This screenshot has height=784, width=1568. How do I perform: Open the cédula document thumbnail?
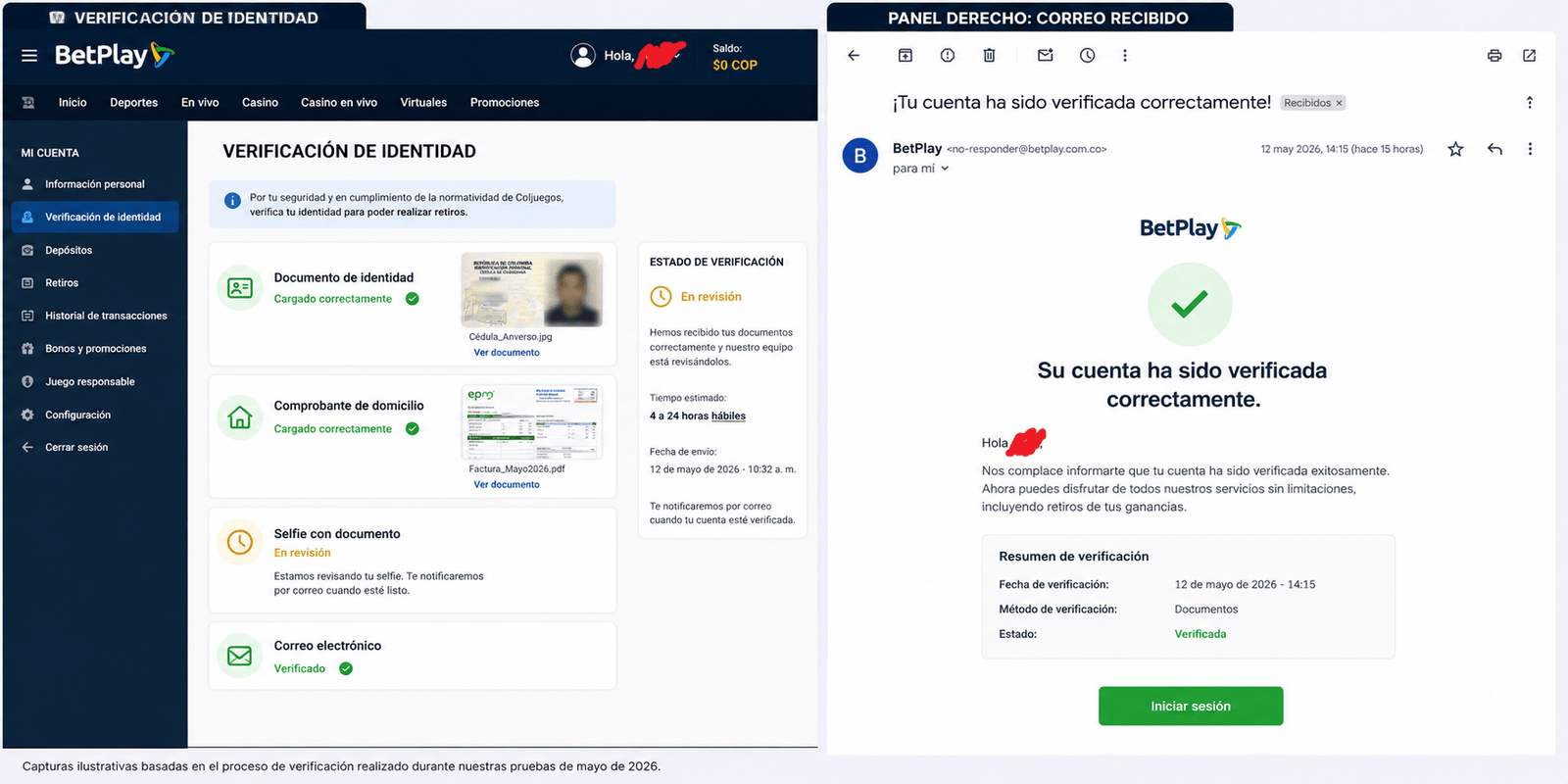pos(532,290)
